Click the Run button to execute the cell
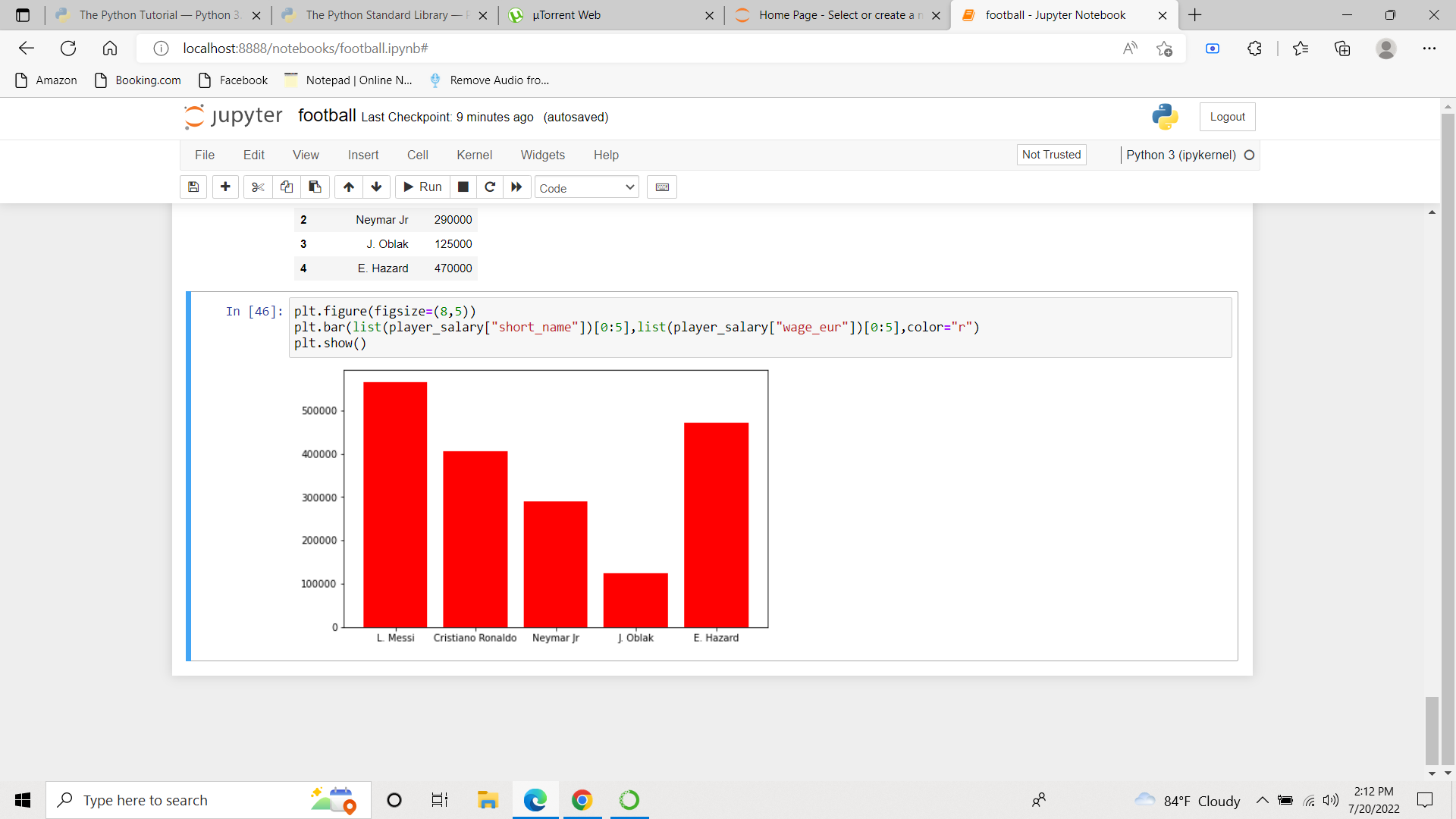 [422, 187]
